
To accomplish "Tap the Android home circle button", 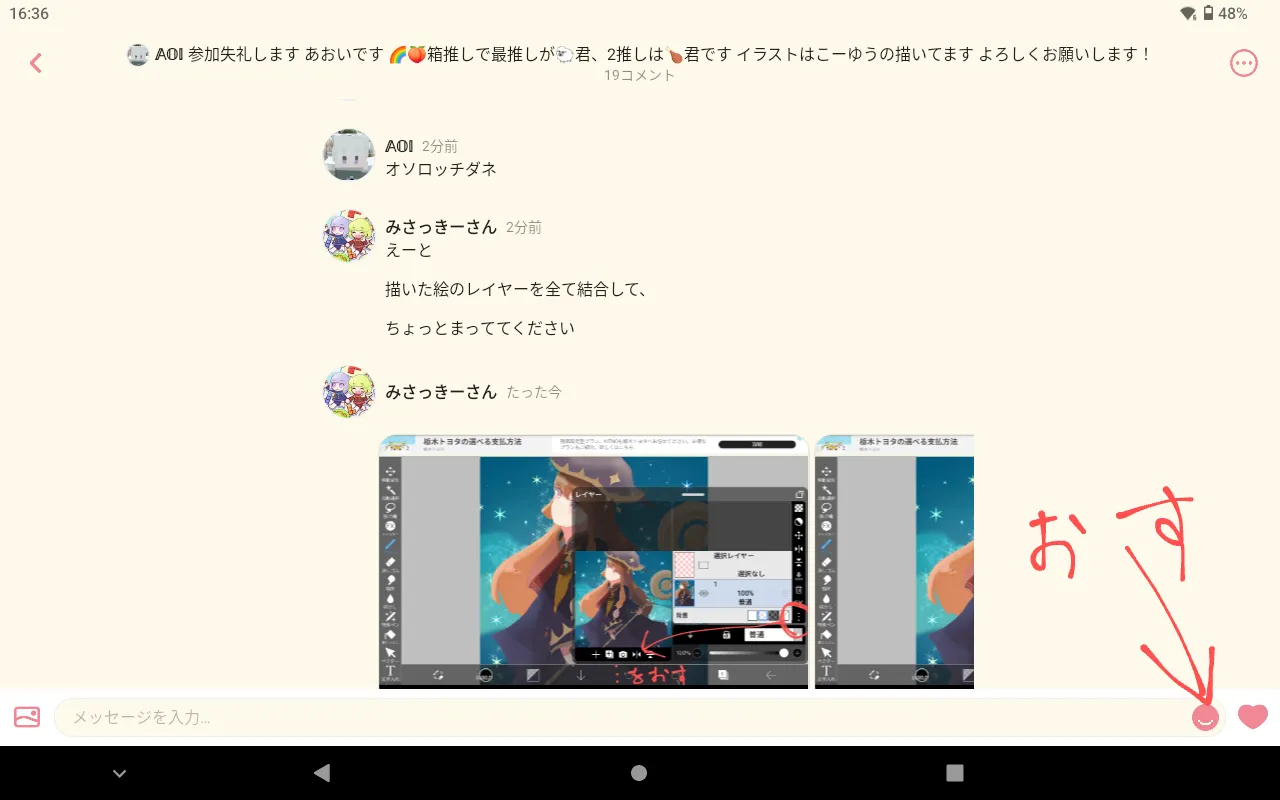I will point(639,772).
